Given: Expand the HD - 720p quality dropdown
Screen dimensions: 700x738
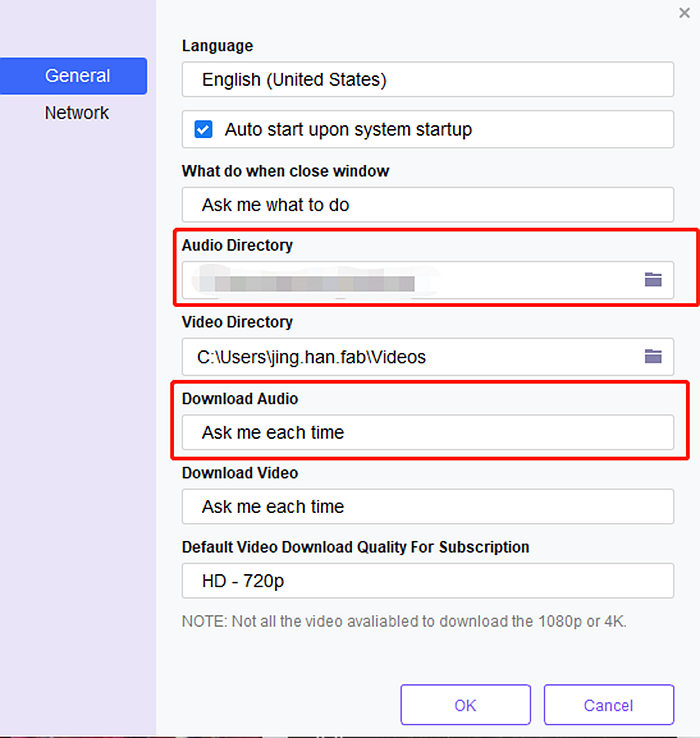Looking at the screenshot, I should [x=427, y=581].
